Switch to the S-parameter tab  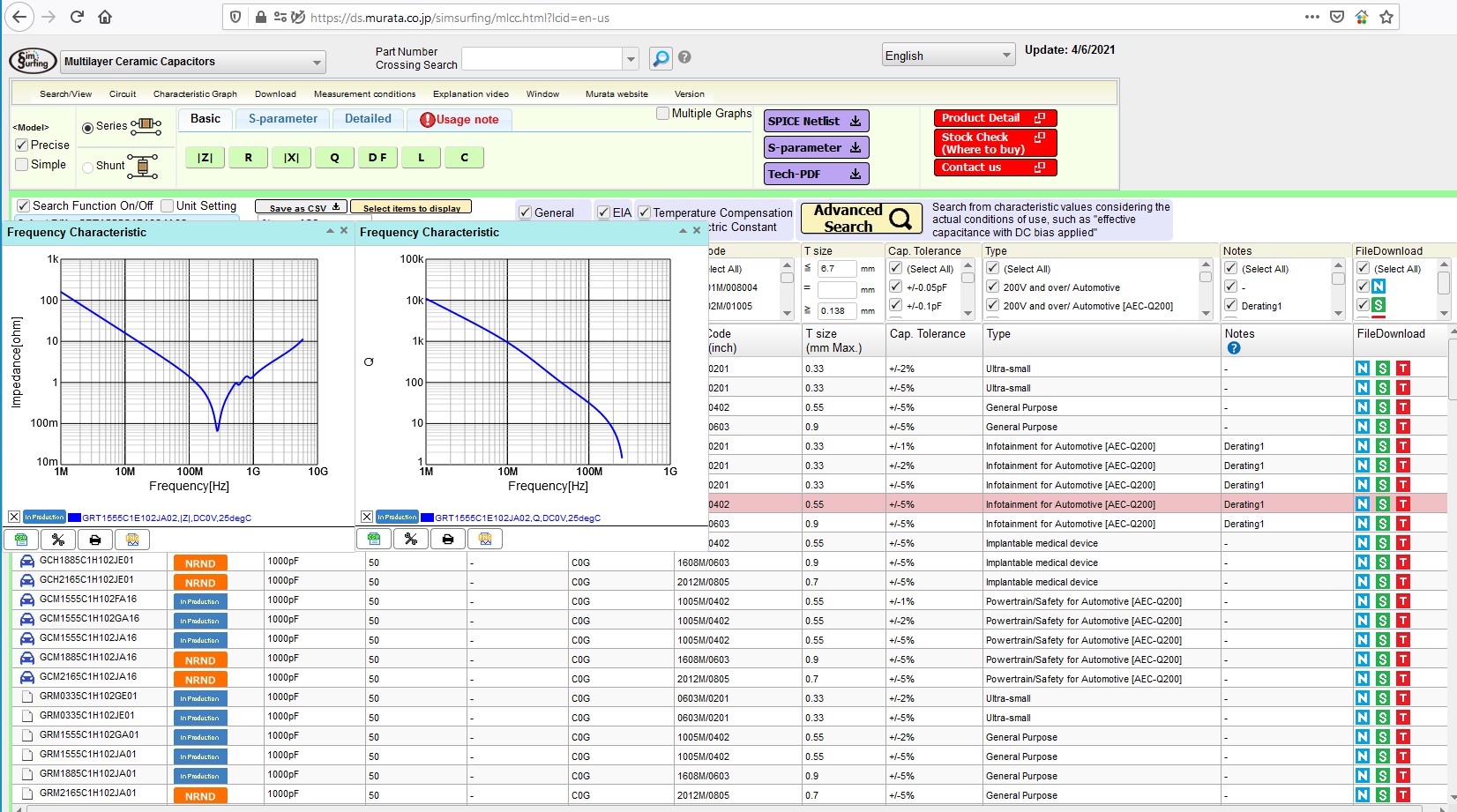point(282,119)
